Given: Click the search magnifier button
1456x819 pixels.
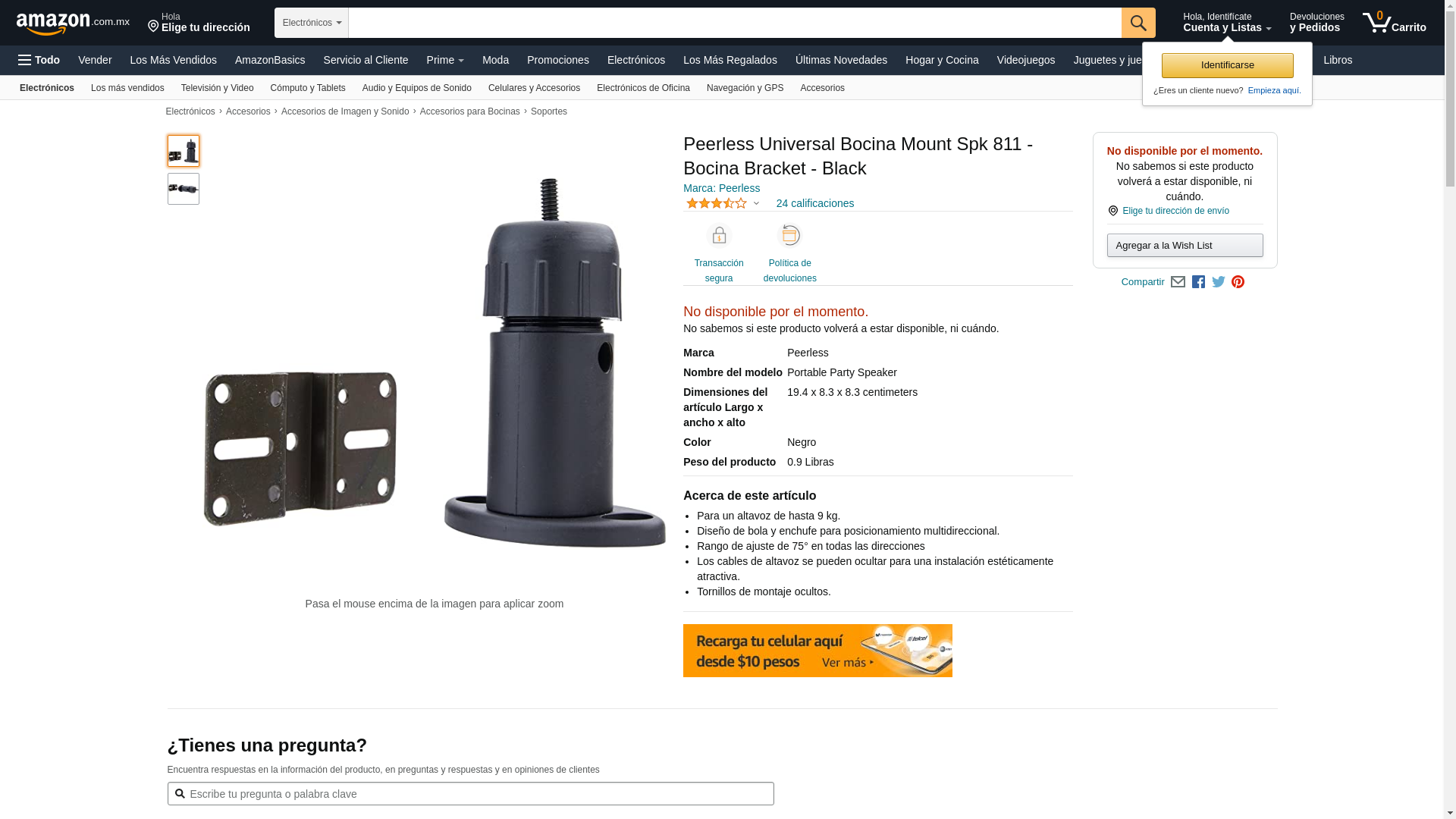Looking at the screenshot, I should (1138, 23).
